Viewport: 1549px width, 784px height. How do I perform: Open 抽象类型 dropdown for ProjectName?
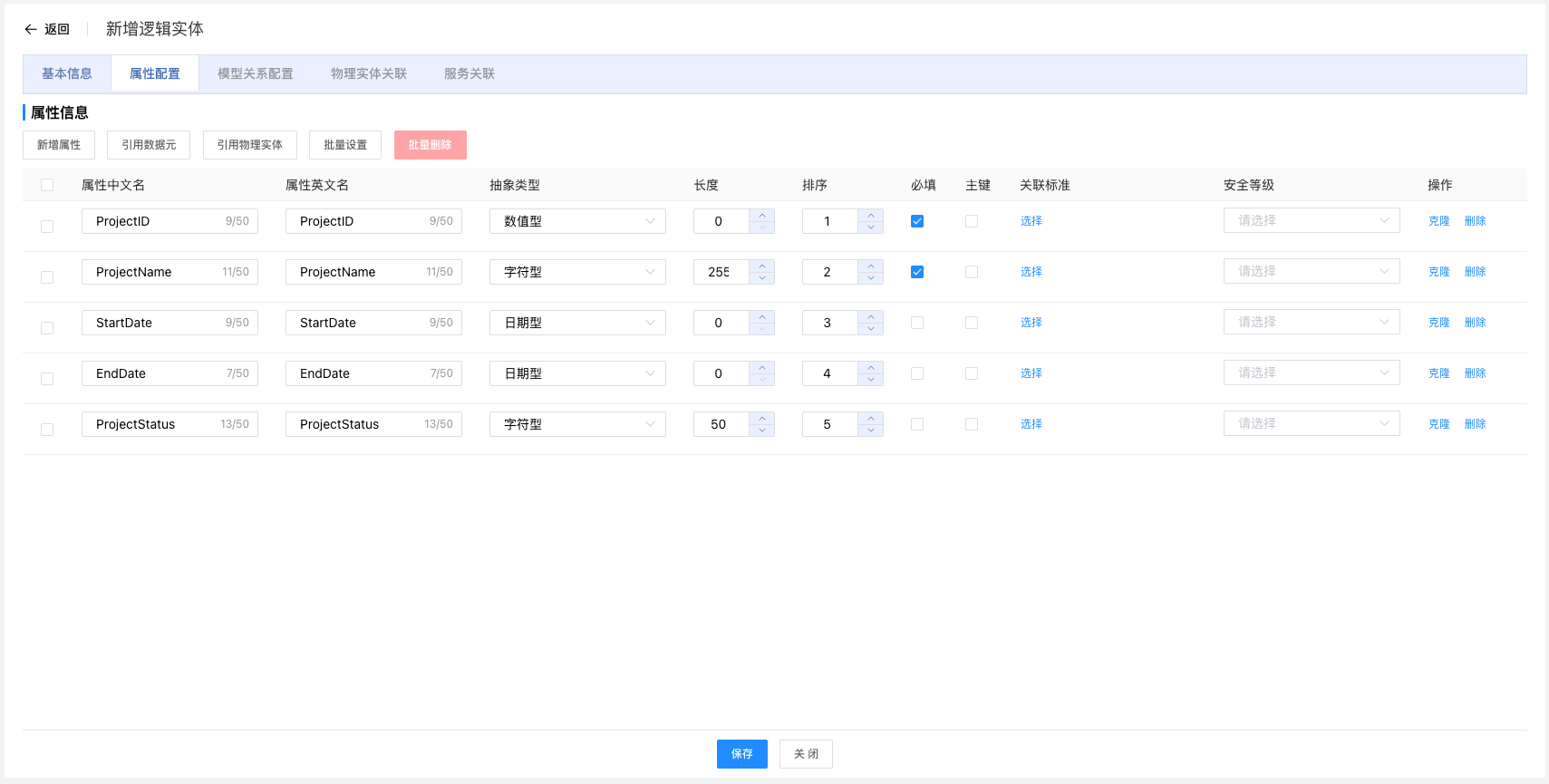coord(577,272)
